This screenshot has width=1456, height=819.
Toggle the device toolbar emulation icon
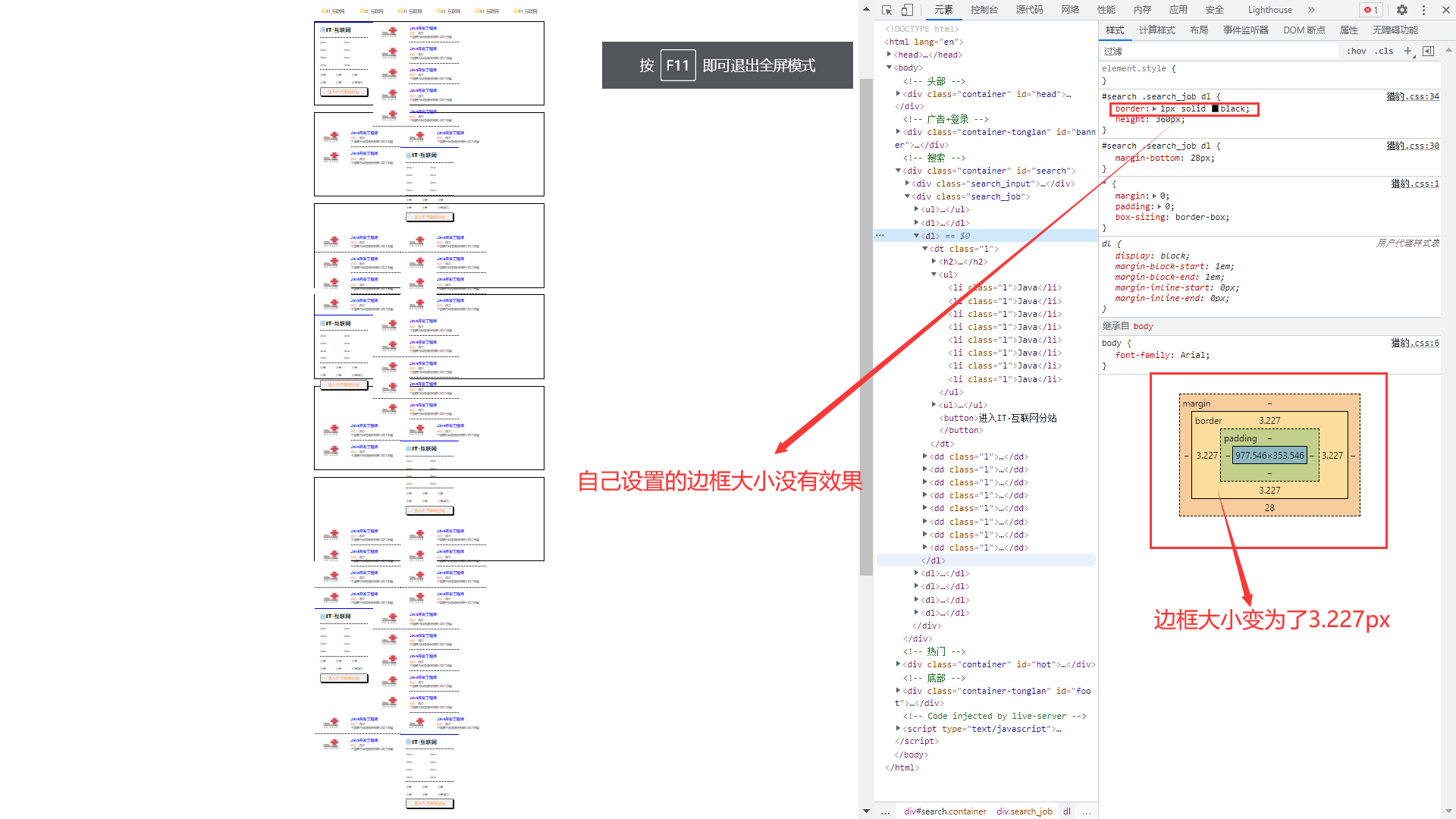907,10
